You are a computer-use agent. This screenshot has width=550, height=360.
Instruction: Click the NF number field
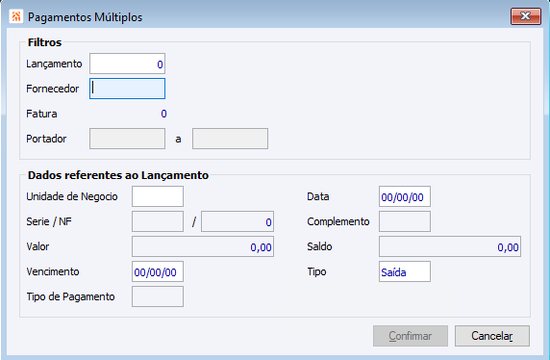point(237,221)
